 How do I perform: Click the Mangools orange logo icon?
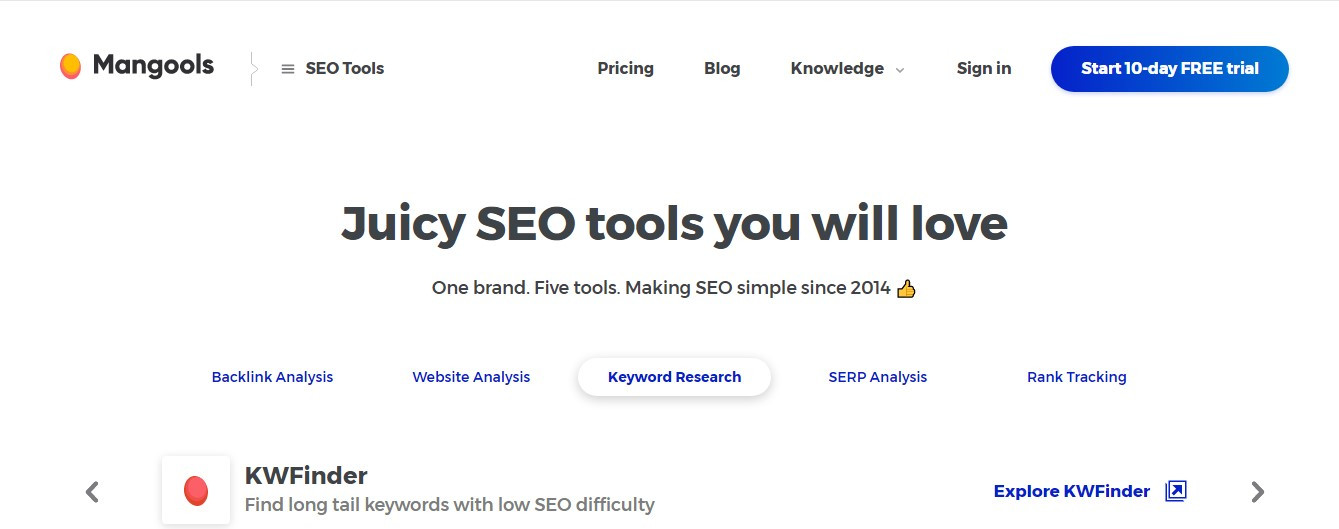click(x=70, y=67)
